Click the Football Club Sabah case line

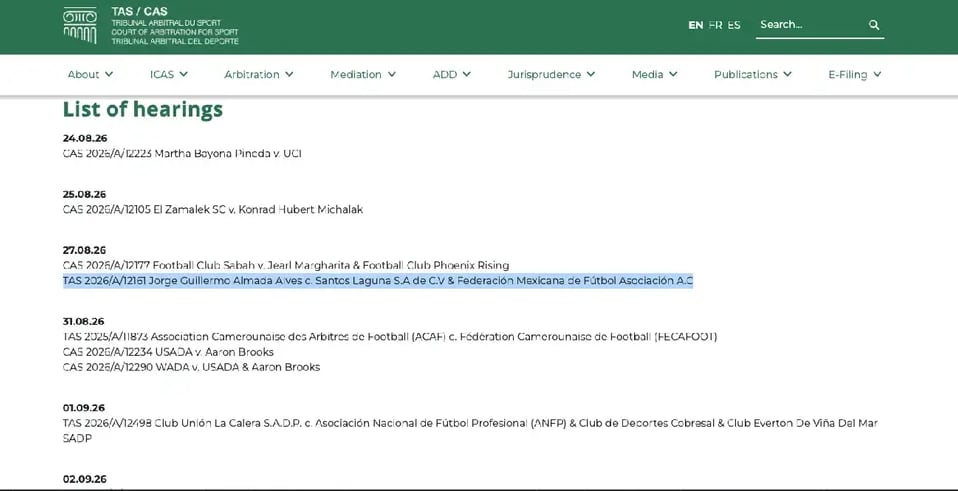286,266
